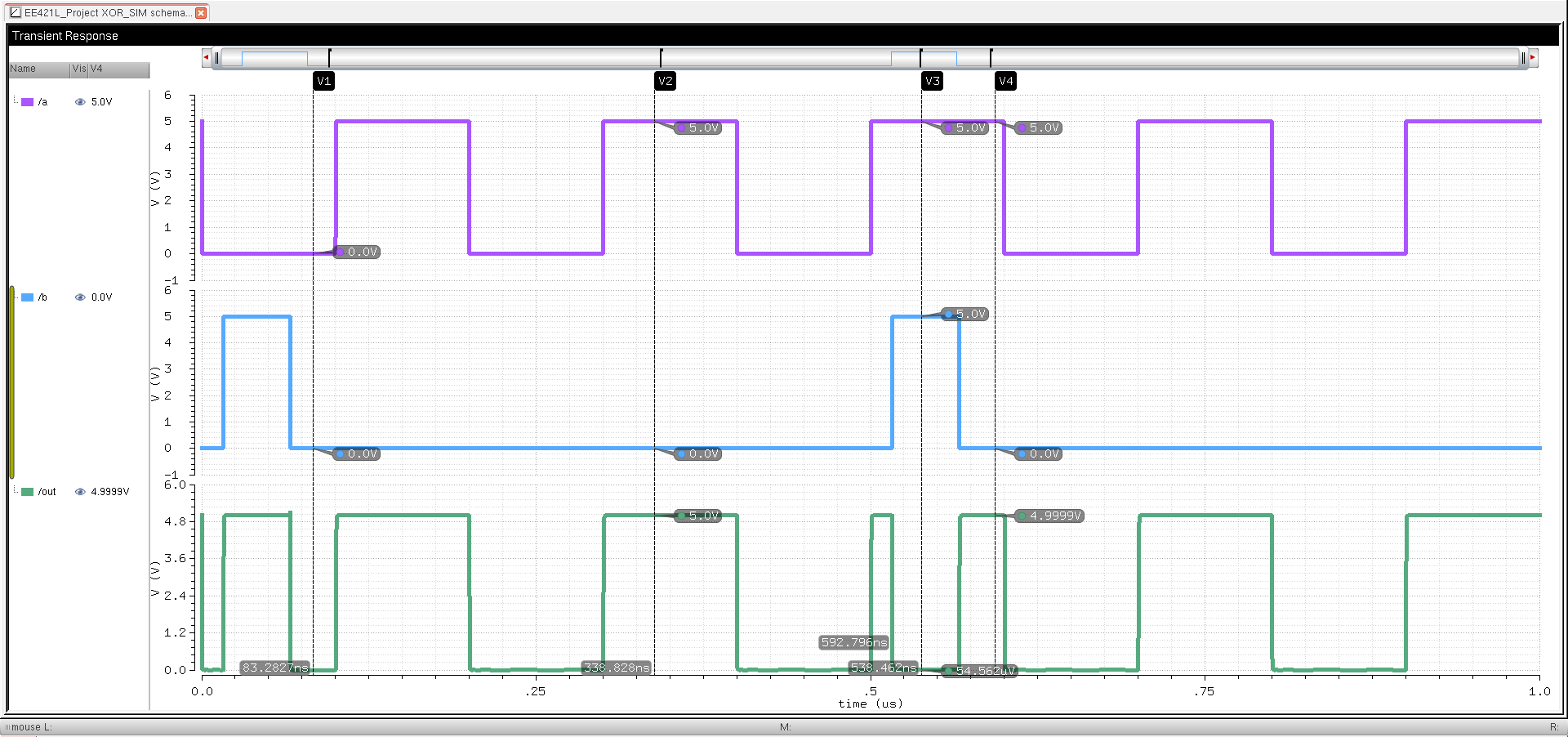Click the 5.0V value badge on /a near V2
Screen dimensions: 1568x737
(698, 127)
